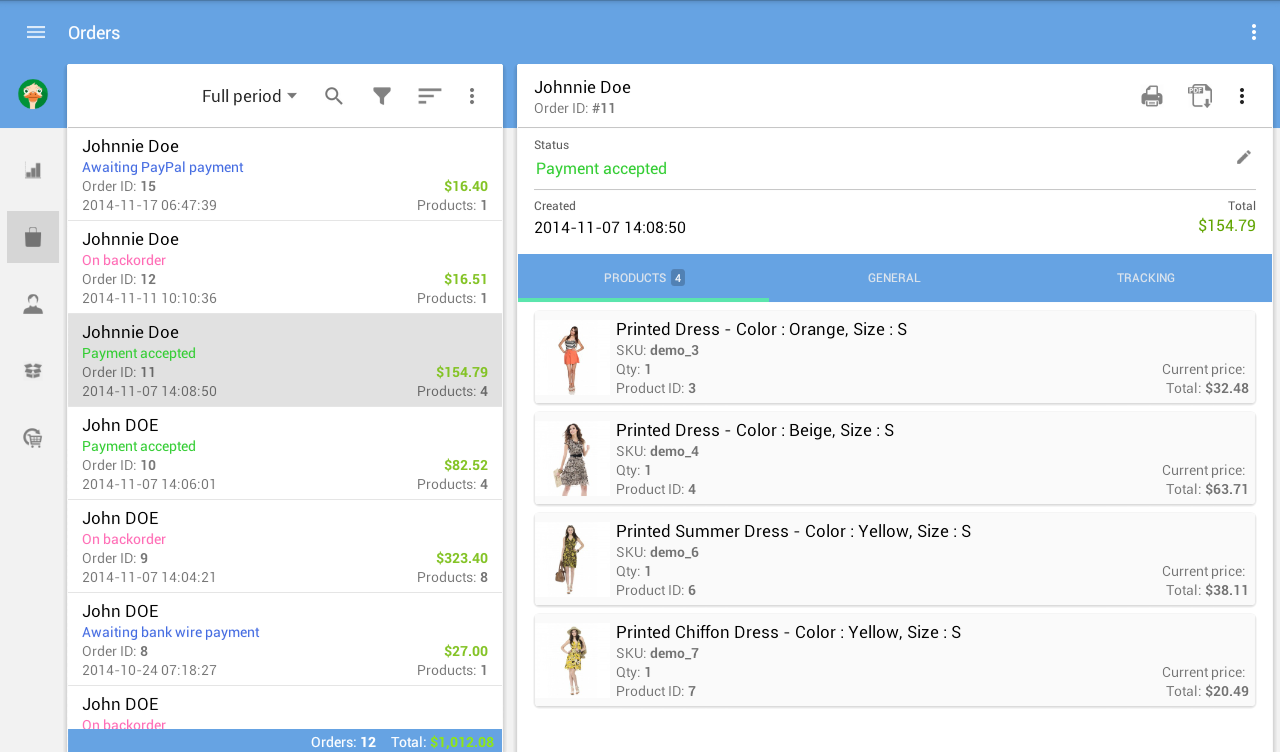1280x752 pixels.
Task: Click the chiffon dress demo_7 thumbnail
Action: tap(573, 660)
